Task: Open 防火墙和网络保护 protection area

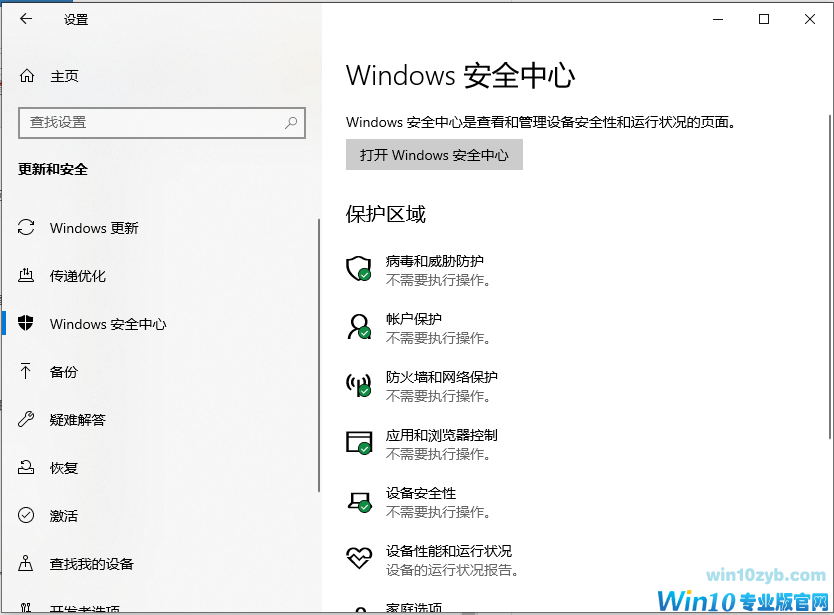Action: (x=441, y=377)
